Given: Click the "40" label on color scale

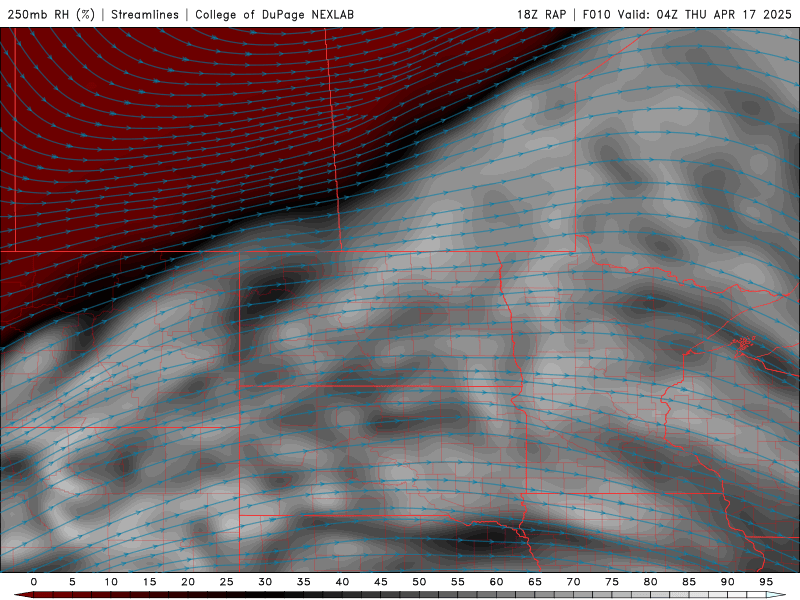Looking at the screenshot, I should pos(342,582).
